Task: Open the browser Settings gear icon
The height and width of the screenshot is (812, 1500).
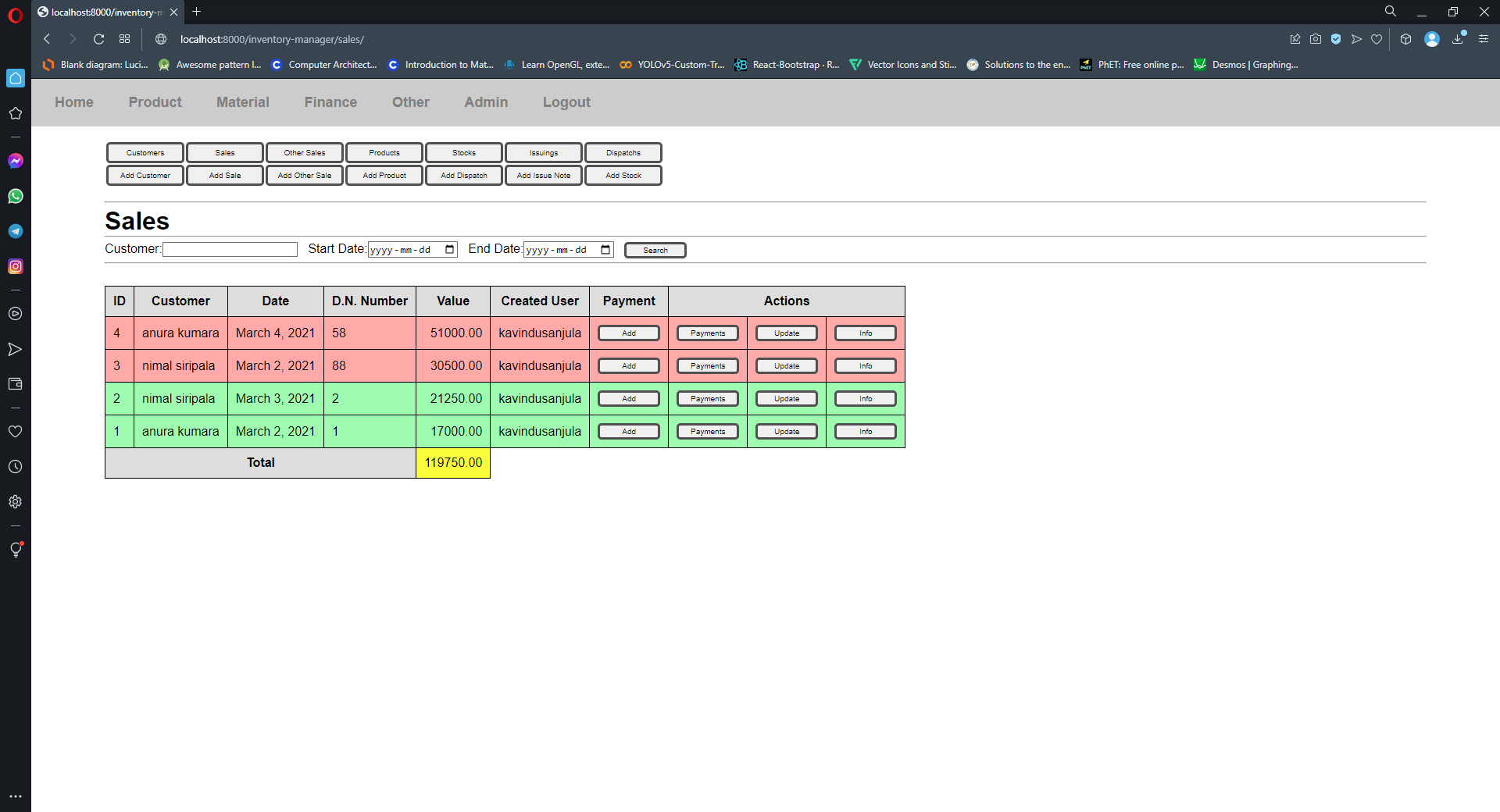Action: (16, 502)
